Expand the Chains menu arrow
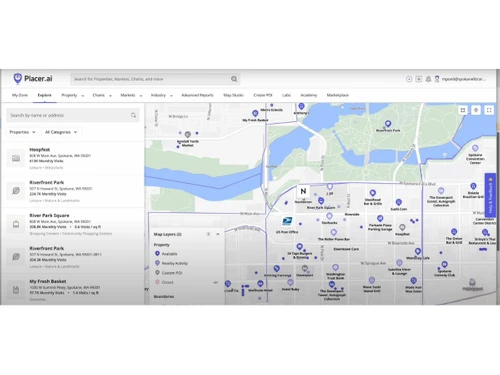This screenshot has width=500, height=375. (x=110, y=96)
